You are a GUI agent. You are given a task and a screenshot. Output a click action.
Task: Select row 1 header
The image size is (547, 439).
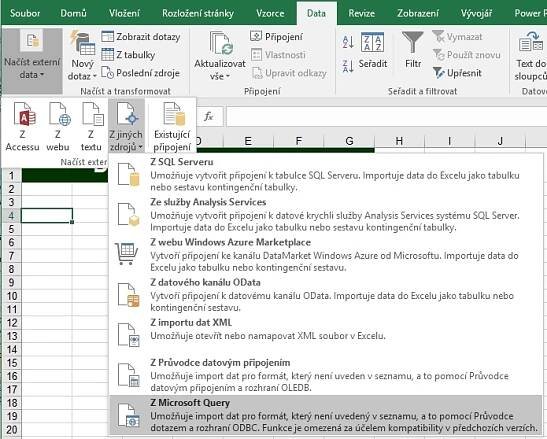[x=12, y=176]
